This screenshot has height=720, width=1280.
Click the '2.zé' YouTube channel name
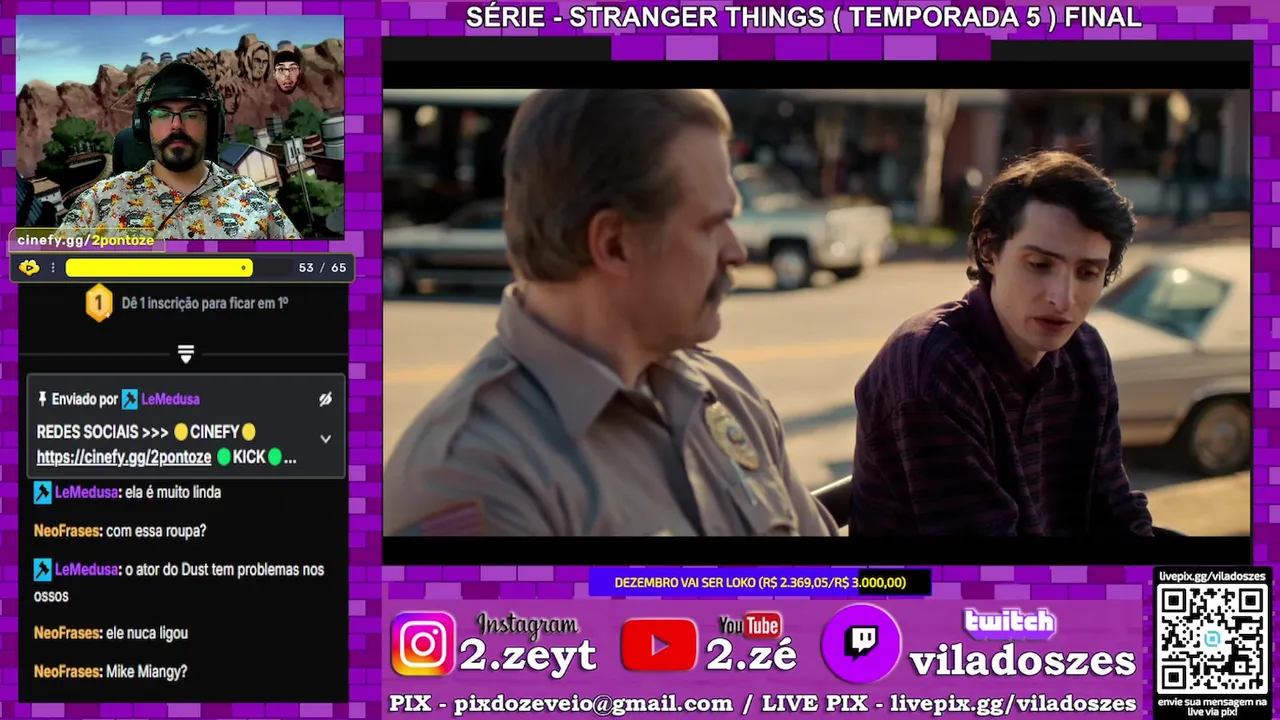[752, 655]
